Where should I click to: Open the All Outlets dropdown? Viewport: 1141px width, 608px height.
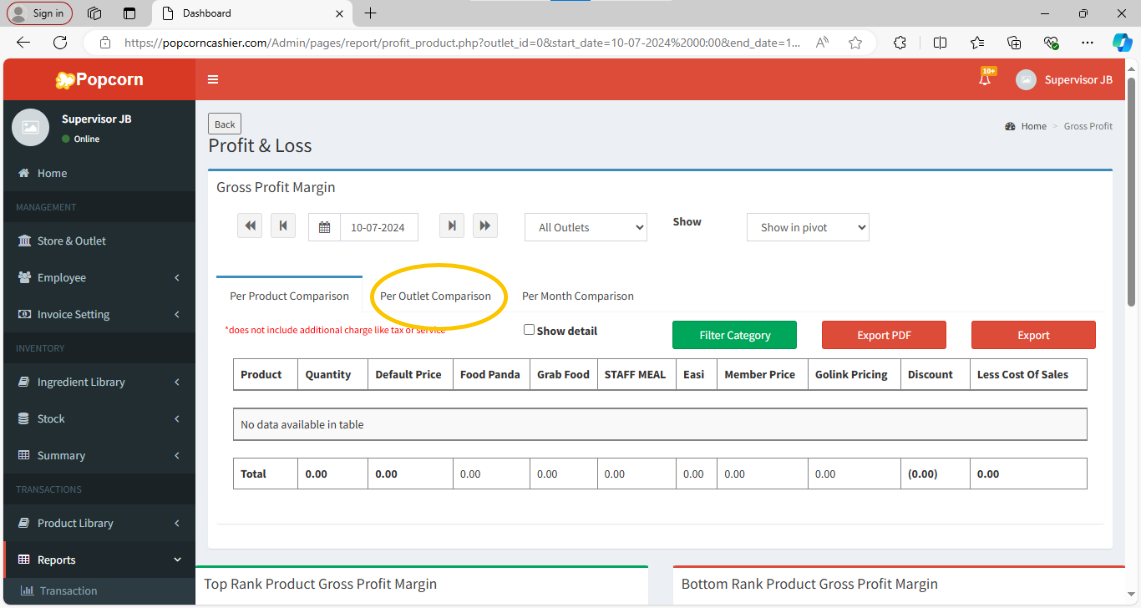586,228
